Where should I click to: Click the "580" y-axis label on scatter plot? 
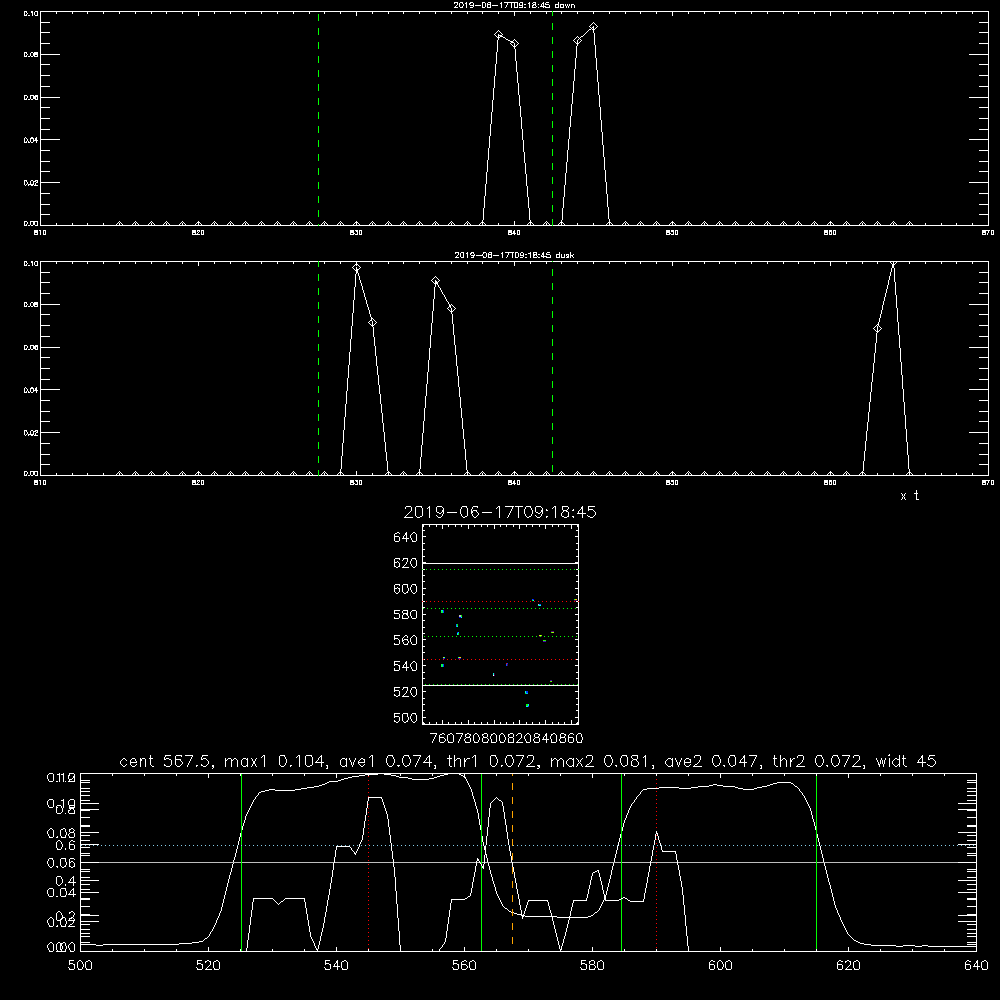(x=406, y=615)
